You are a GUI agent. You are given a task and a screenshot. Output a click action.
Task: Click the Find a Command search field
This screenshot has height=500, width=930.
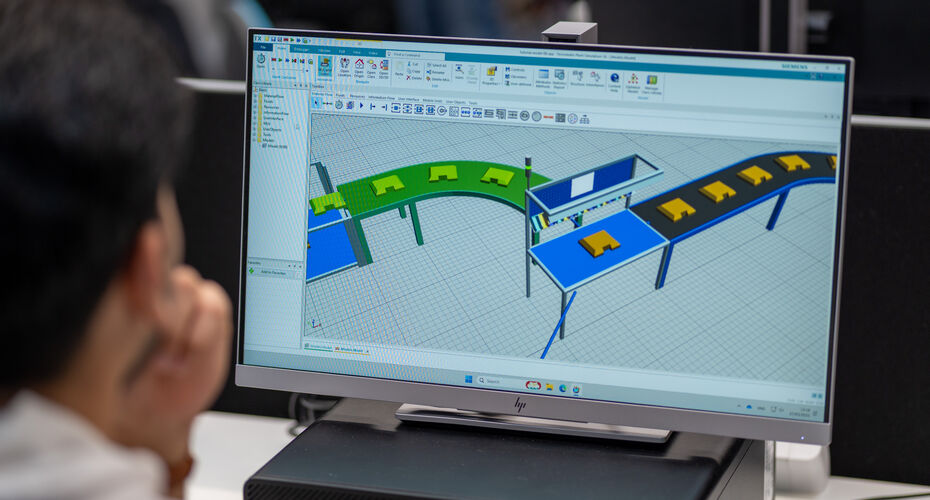pyautogui.click(x=415, y=55)
